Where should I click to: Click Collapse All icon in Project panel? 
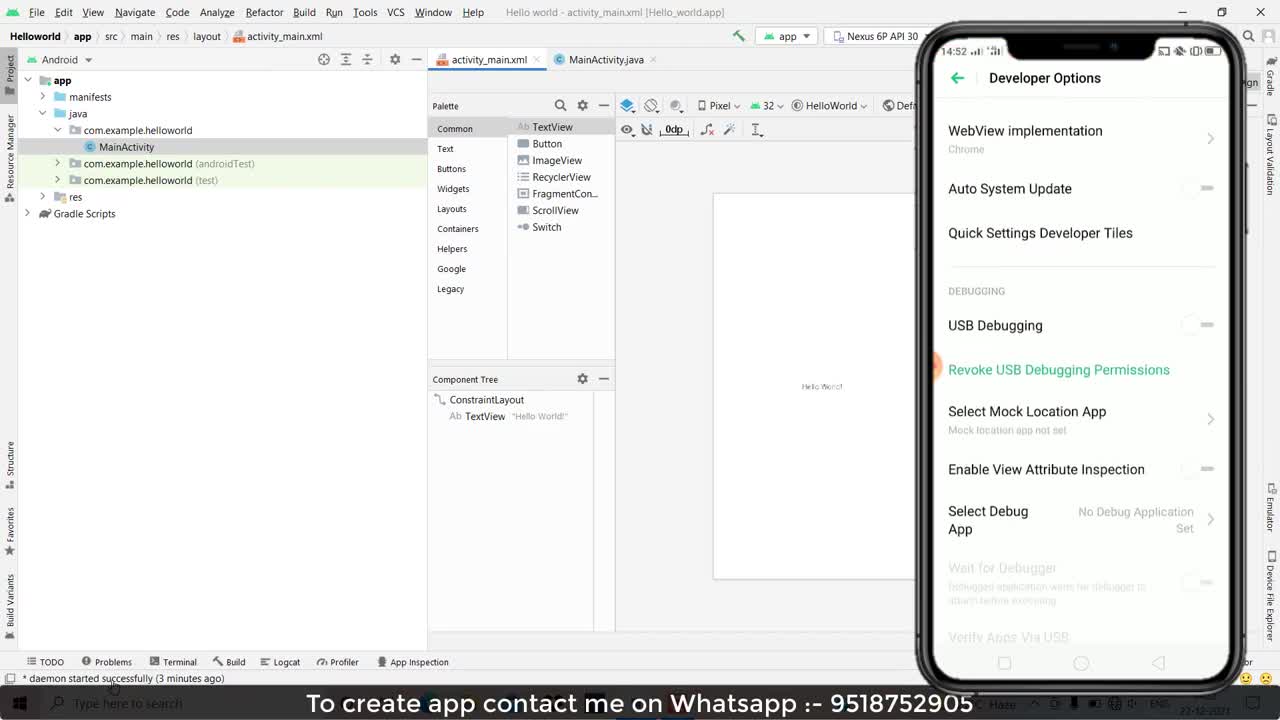pos(367,60)
